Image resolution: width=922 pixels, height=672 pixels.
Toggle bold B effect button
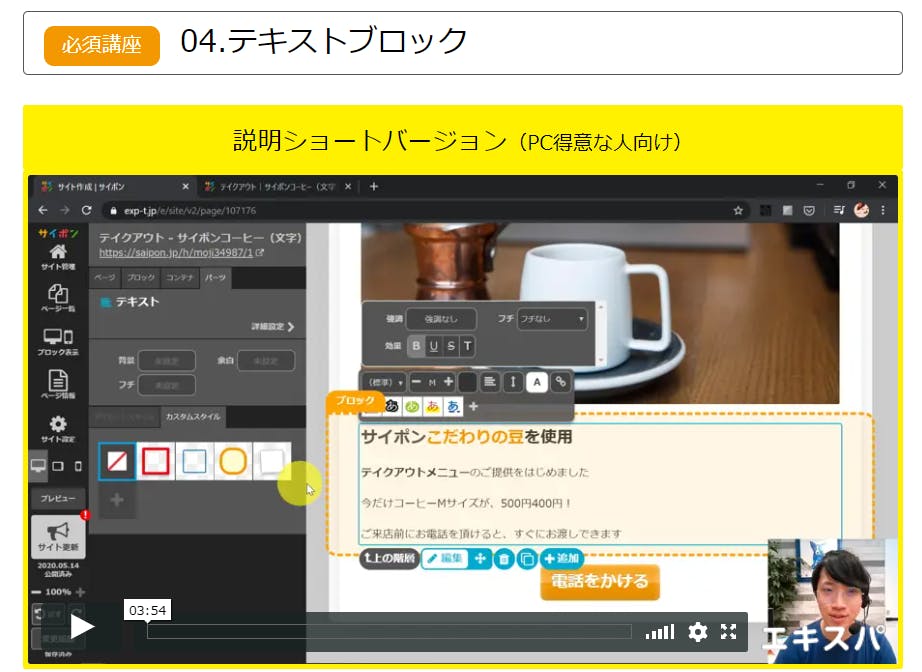click(417, 346)
